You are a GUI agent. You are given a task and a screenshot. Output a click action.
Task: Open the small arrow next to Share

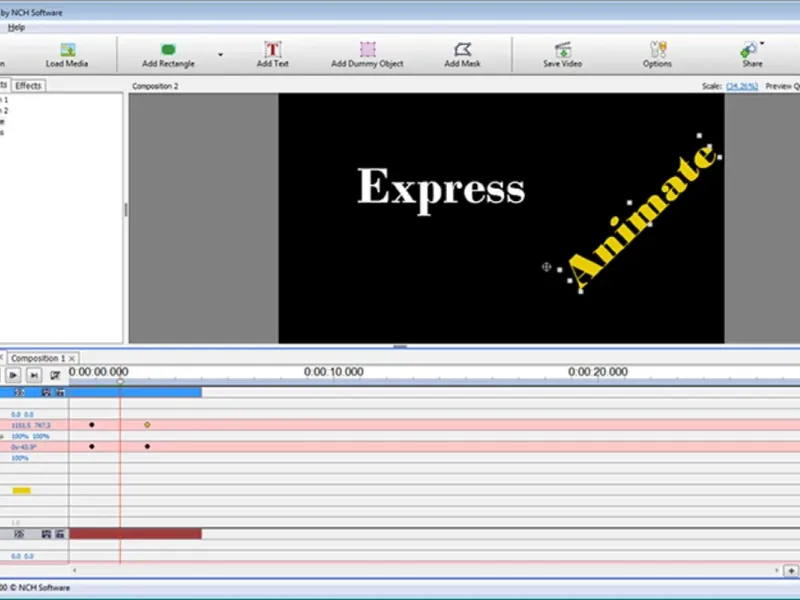[762, 43]
